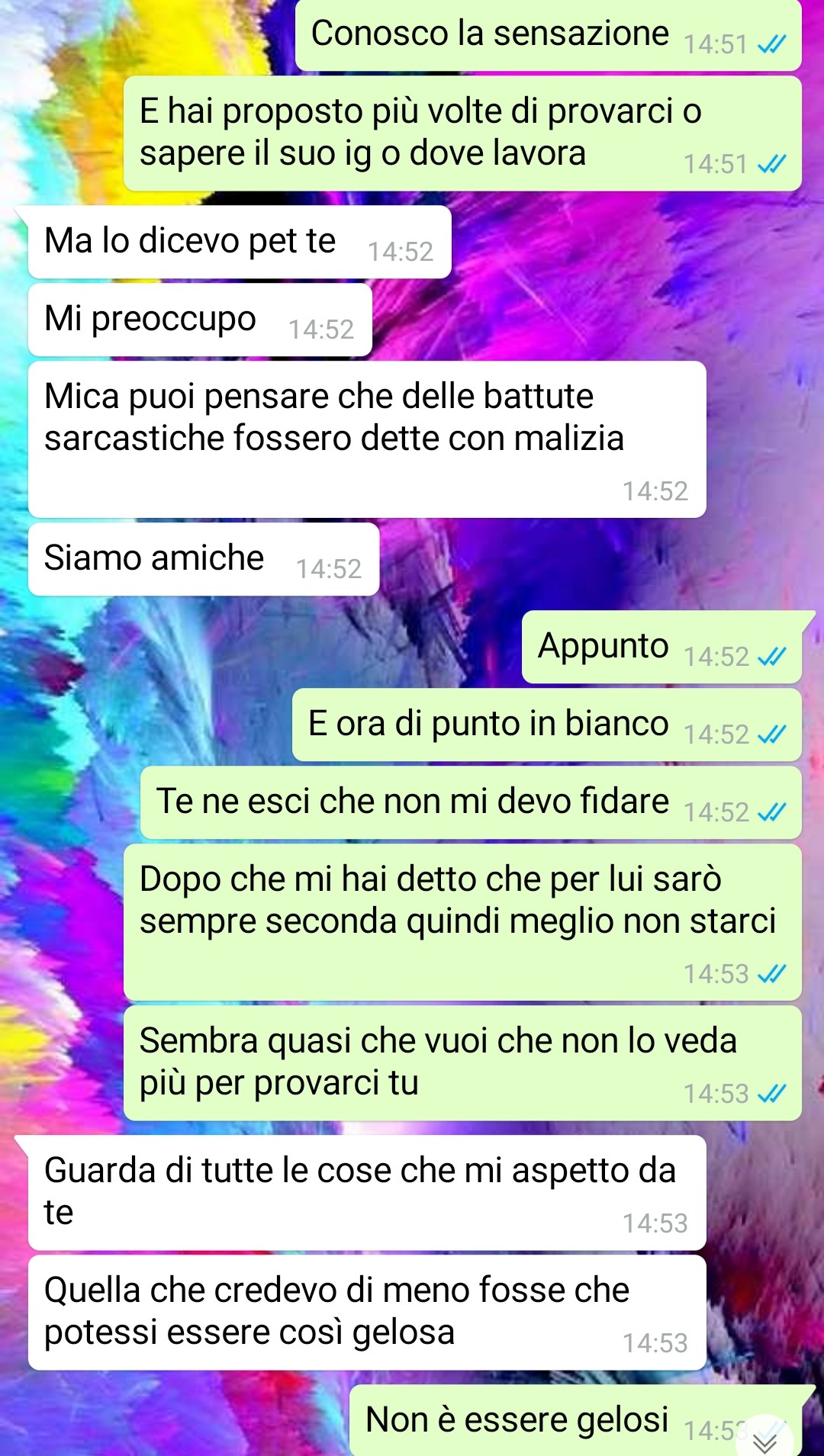This screenshot has width=824, height=1456.
Task: Tap the 'Dopo che mi hai detto' message bubble
Action: 462,922
